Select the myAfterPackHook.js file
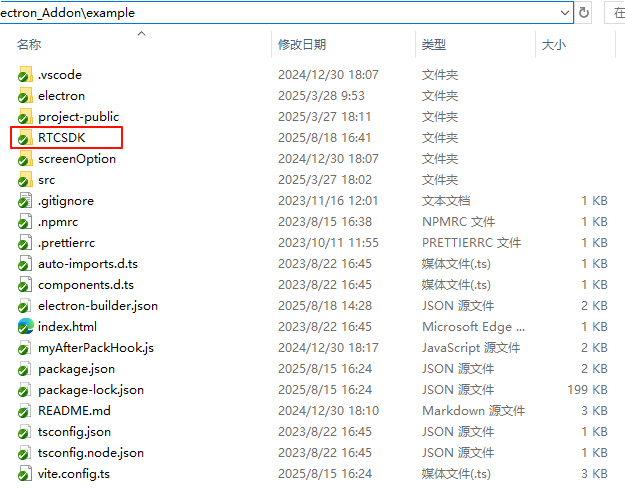The image size is (625, 491). point(95,348)
